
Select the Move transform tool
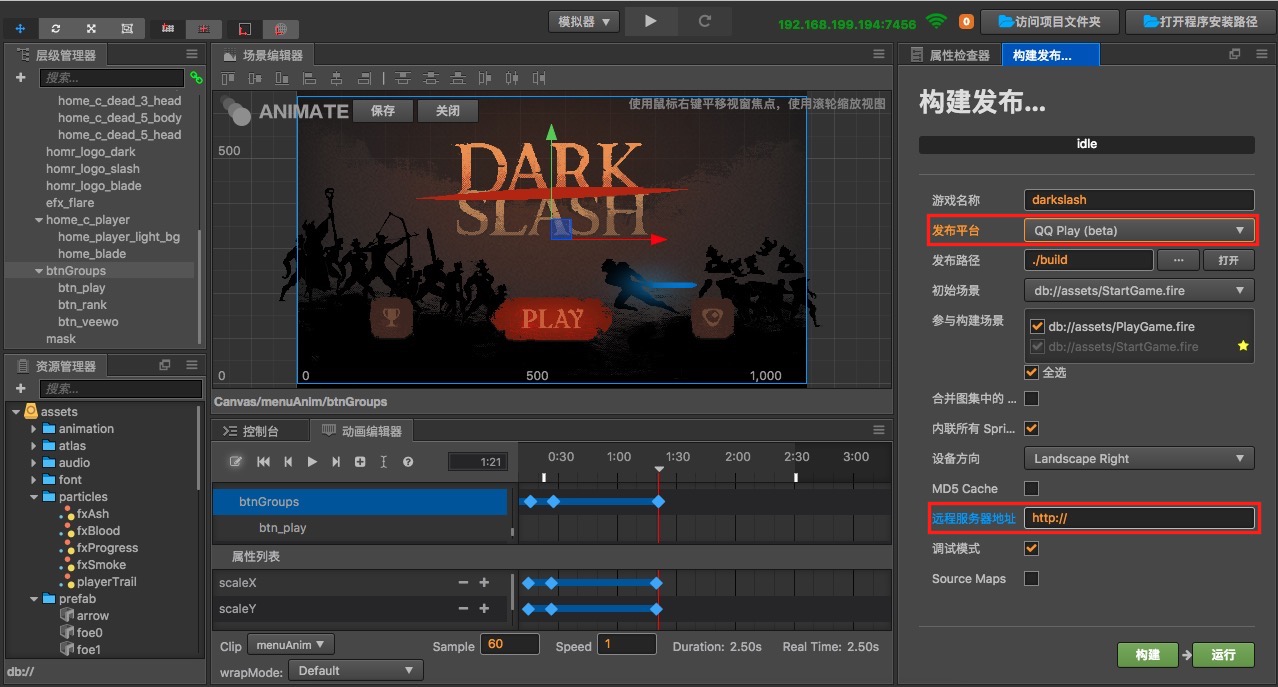pos(20,28)
